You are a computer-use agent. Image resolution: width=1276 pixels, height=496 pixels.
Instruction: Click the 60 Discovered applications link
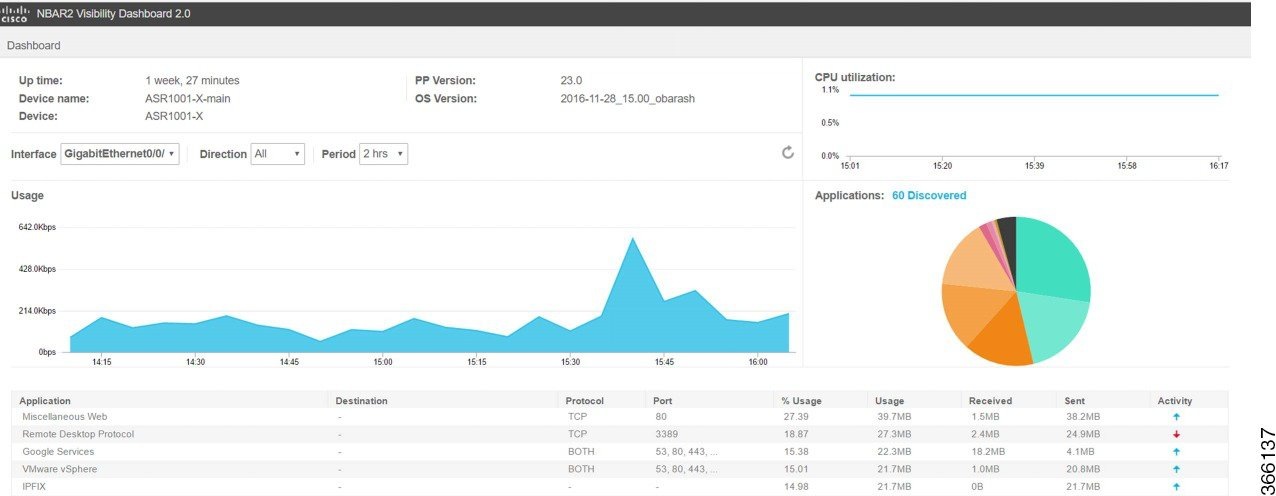[929, 196]
